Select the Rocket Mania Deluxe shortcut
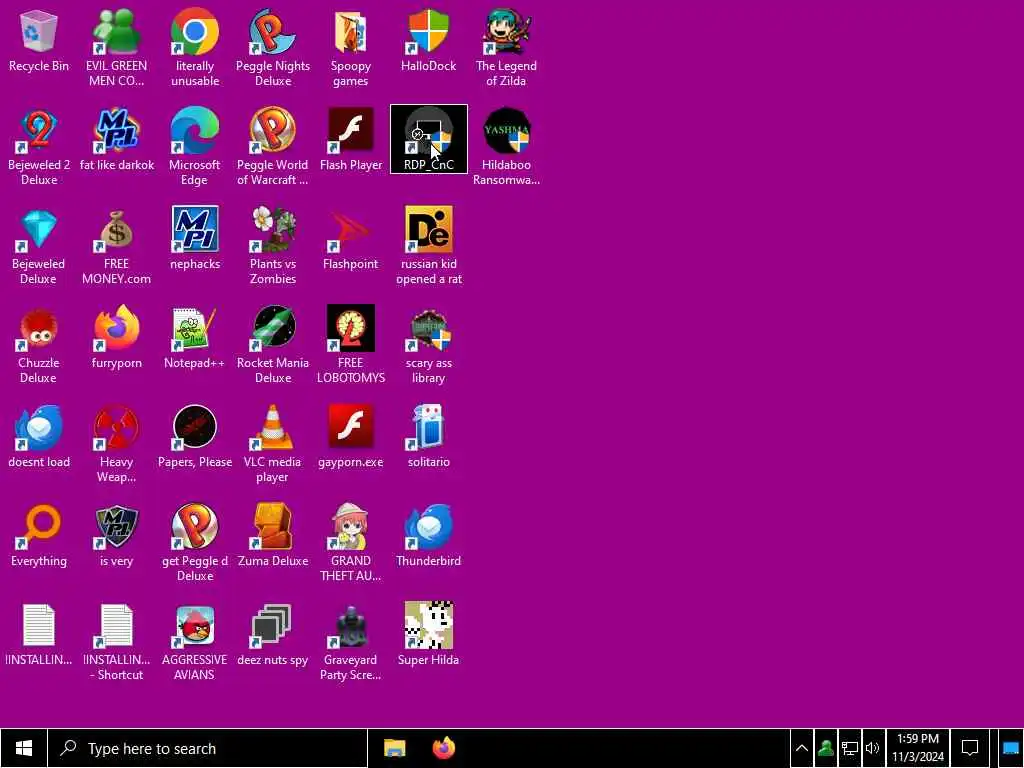This screenshot has height=768, width=1024. 273,345
